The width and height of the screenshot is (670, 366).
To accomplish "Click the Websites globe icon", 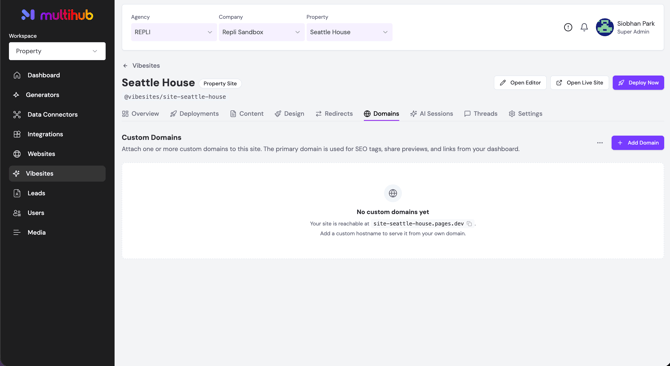I will [17, 154].
